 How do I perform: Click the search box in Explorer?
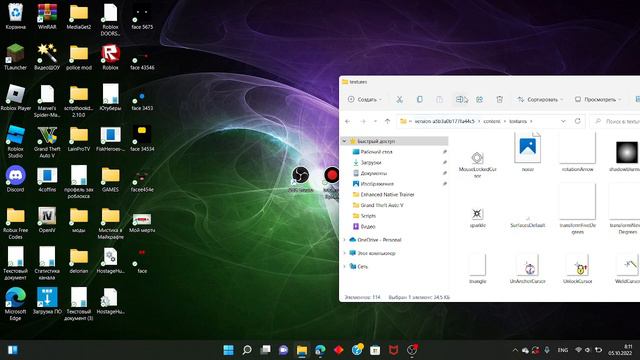tap(616, 121)
